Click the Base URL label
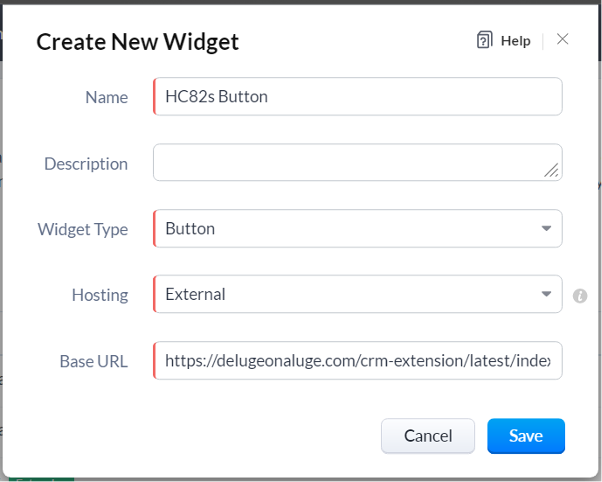The height and width of the screenshot is (482, 602). pyautogui.click(x=94, y=361)
